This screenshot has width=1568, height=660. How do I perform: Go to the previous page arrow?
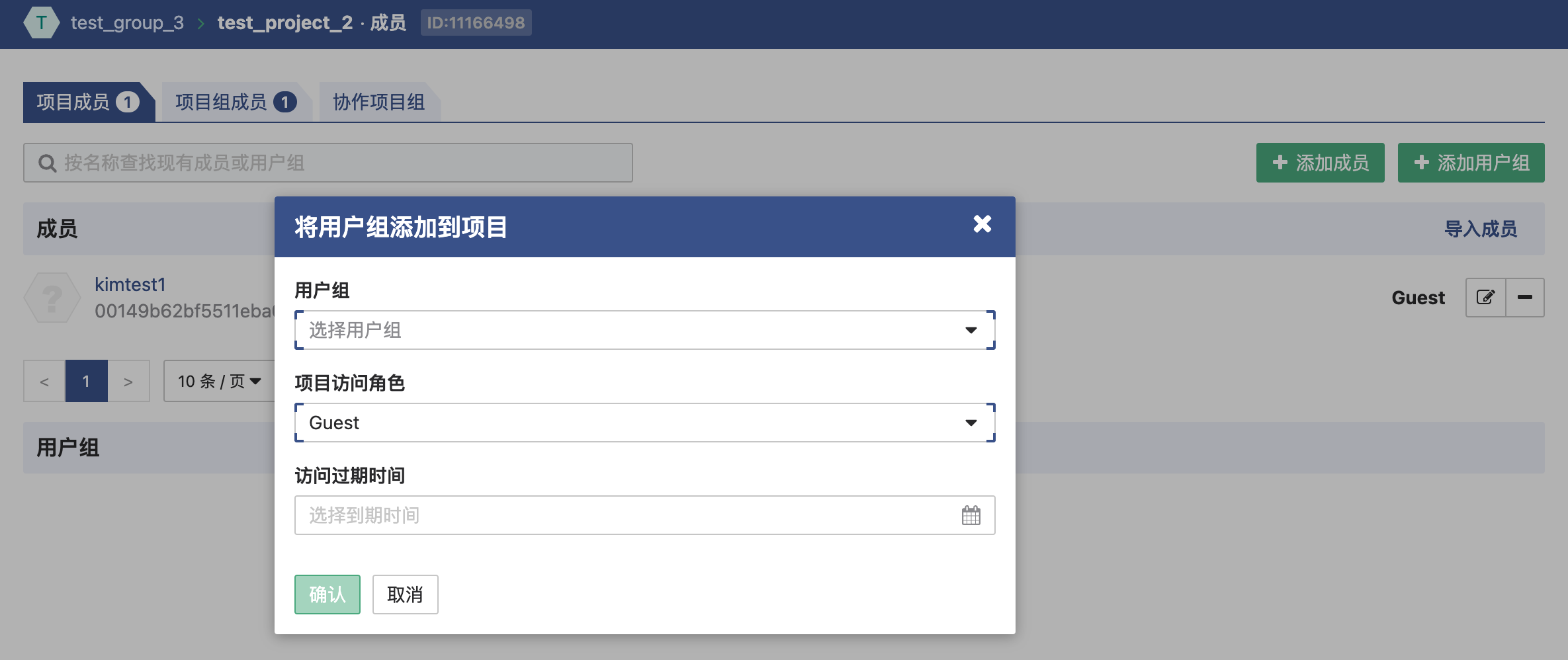tap(44, 382)
